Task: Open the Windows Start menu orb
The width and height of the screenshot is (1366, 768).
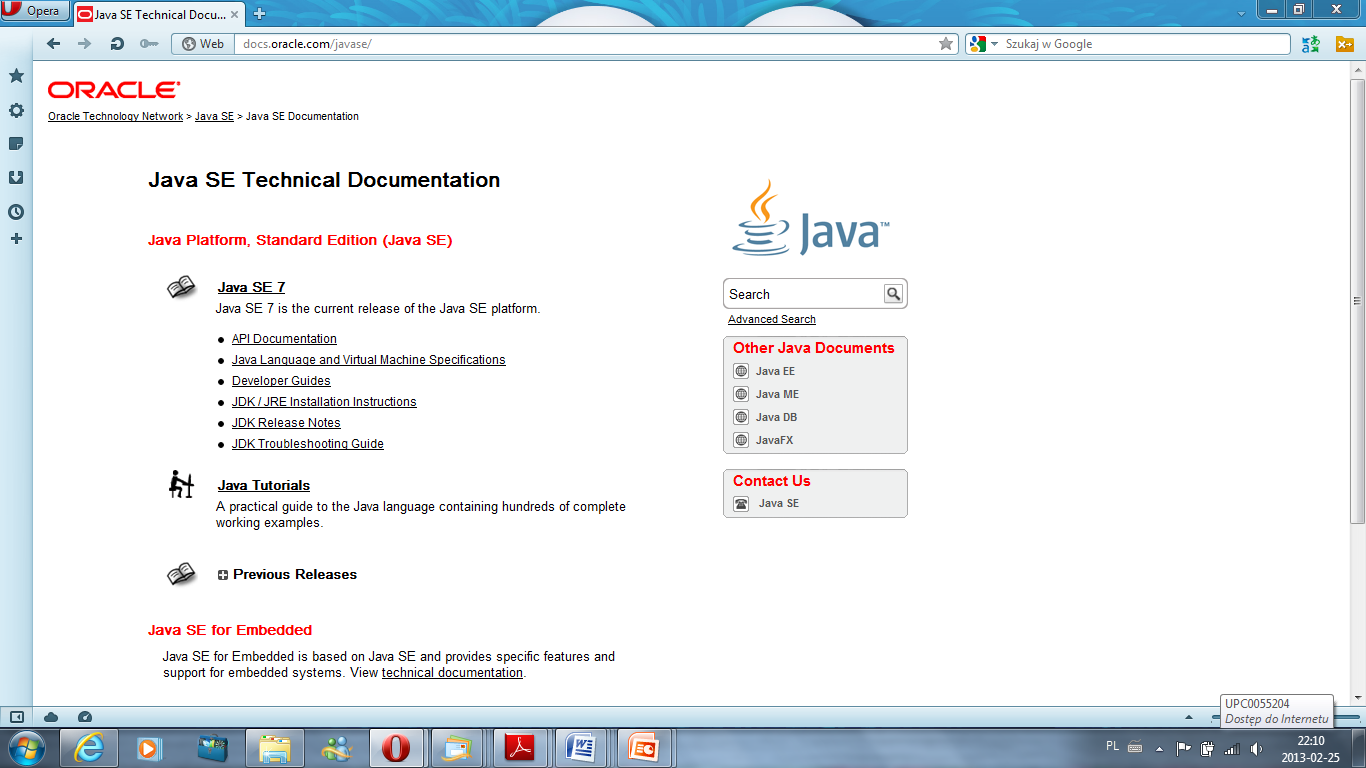Action: (x=27, y=747)
